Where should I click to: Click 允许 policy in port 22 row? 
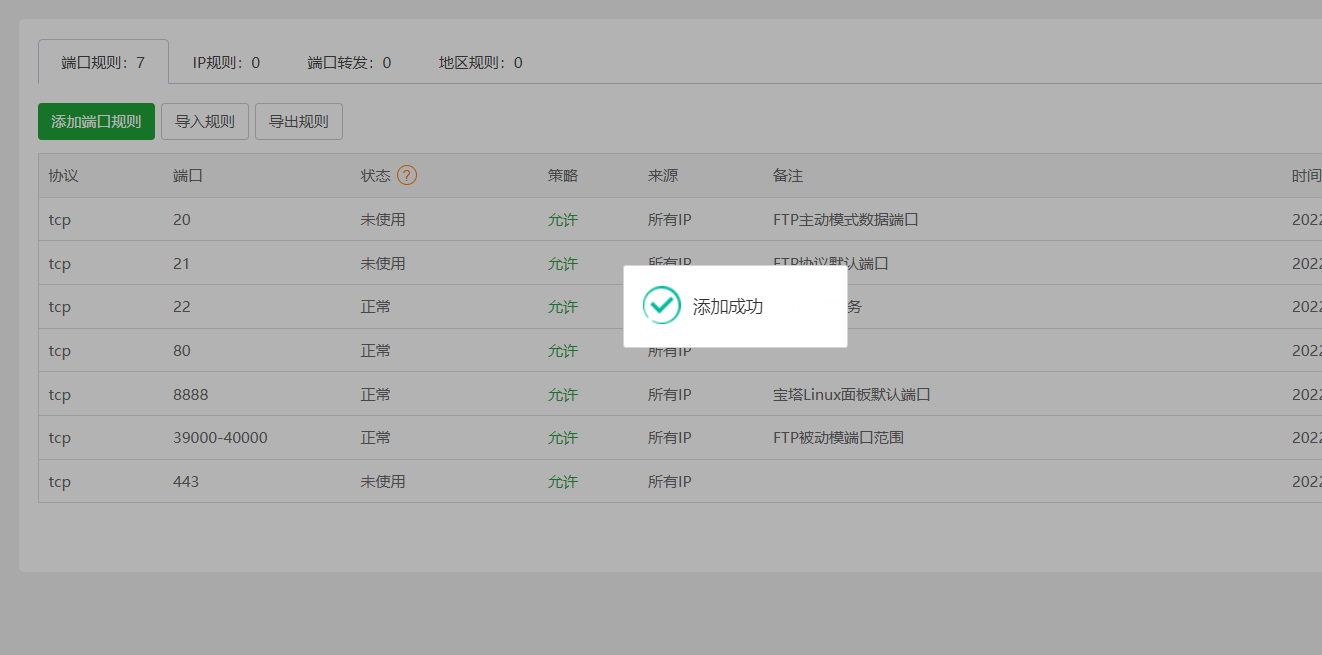563,307
